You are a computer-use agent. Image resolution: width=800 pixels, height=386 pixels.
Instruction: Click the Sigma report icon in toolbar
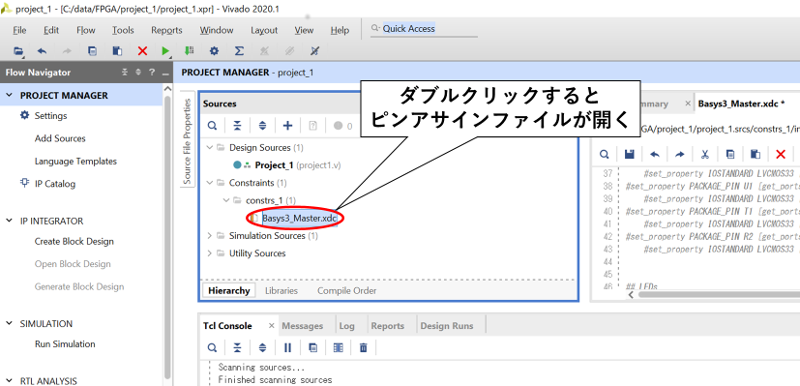pyautogui.click(x=239, y=50)
